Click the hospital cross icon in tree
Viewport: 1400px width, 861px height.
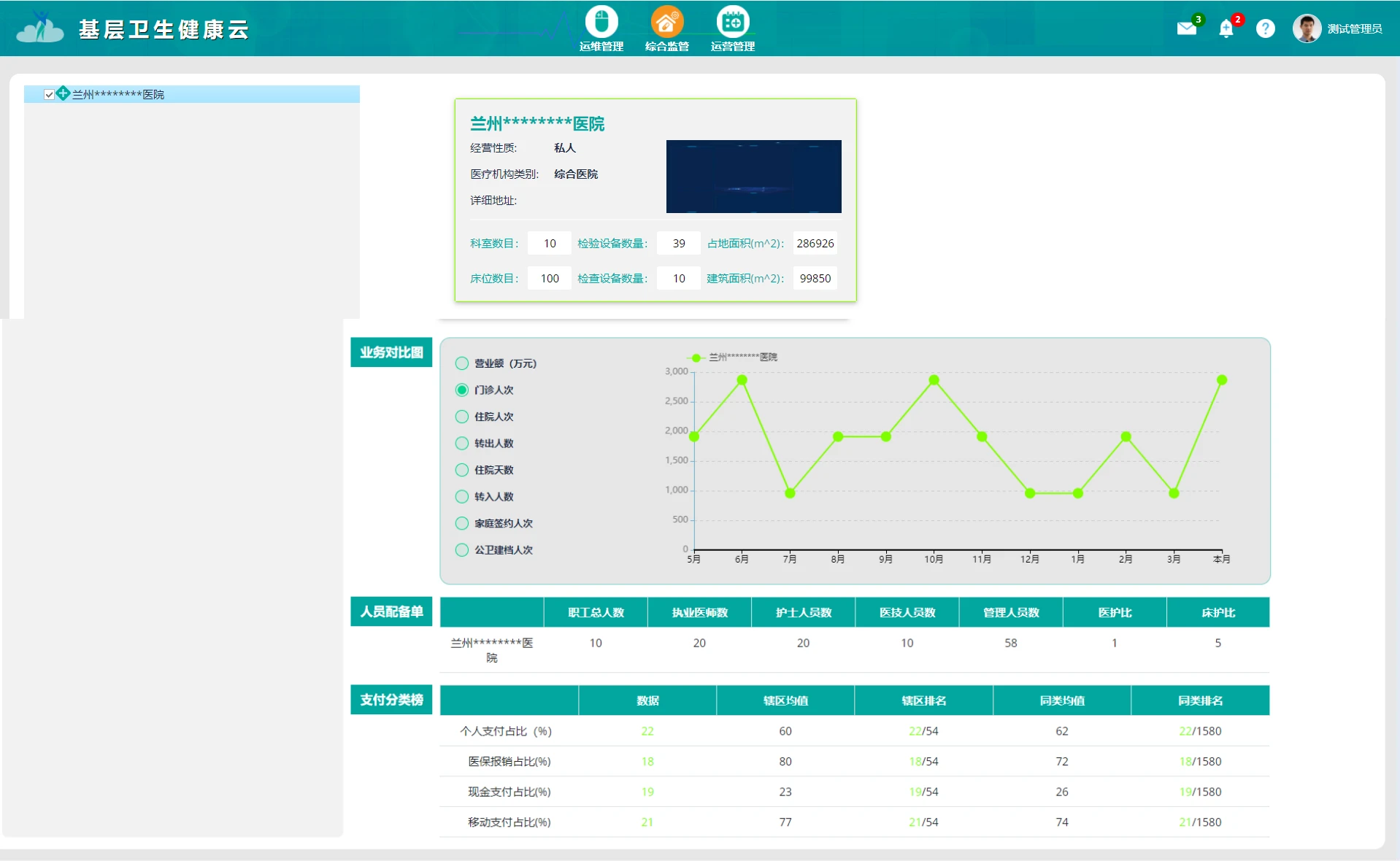64,93
